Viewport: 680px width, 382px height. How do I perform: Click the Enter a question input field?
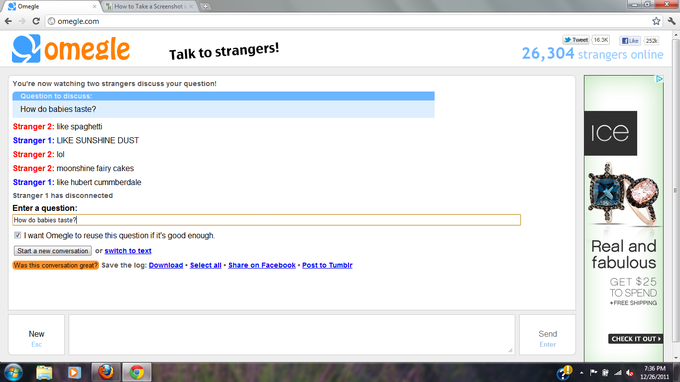pyautogui.click(x=266, y=220)
